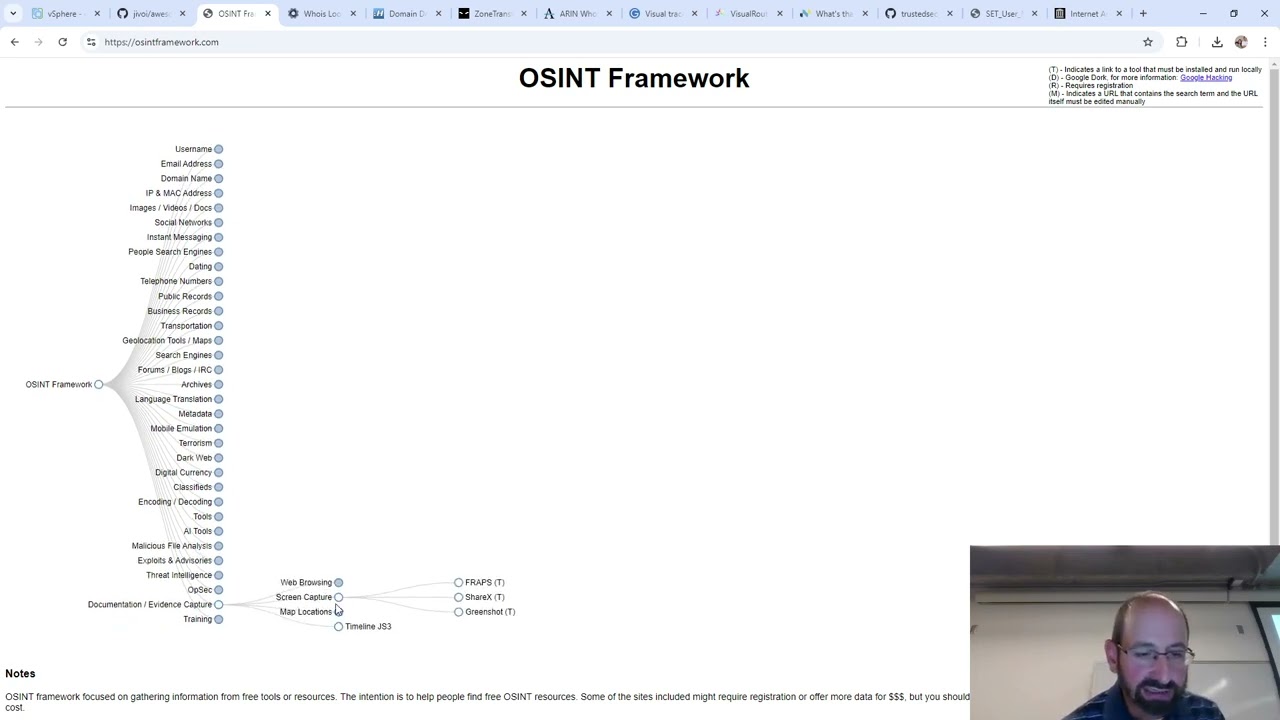The height and width of the screenshot is (720, 1280).
Task: Click the Training label
Action: click(197, 619)
